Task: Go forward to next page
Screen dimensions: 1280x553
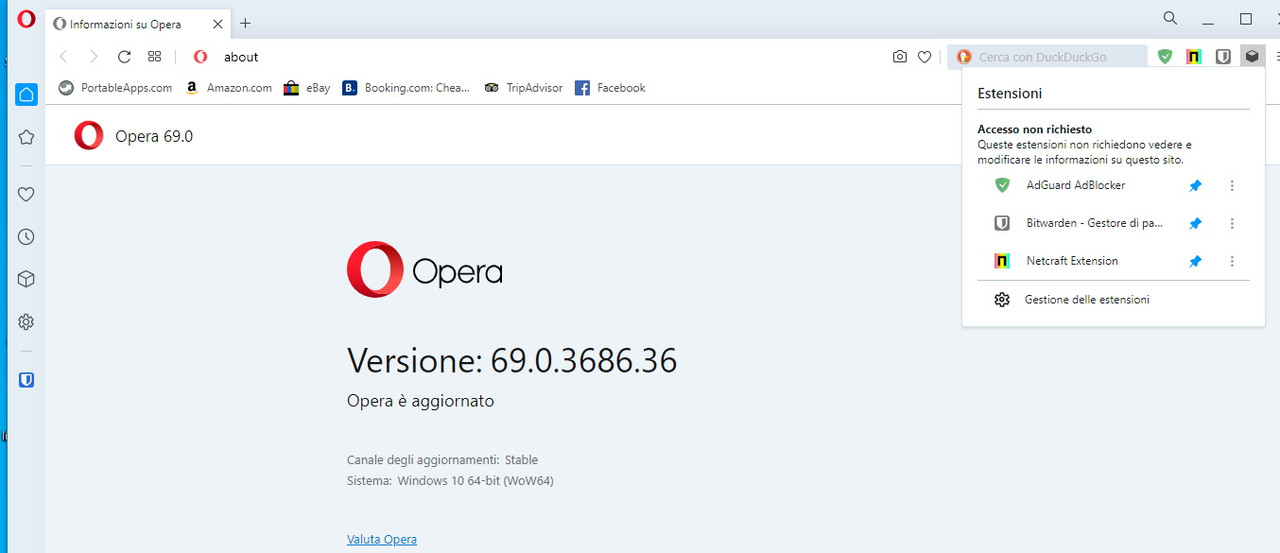Action: tap(93, 57)
